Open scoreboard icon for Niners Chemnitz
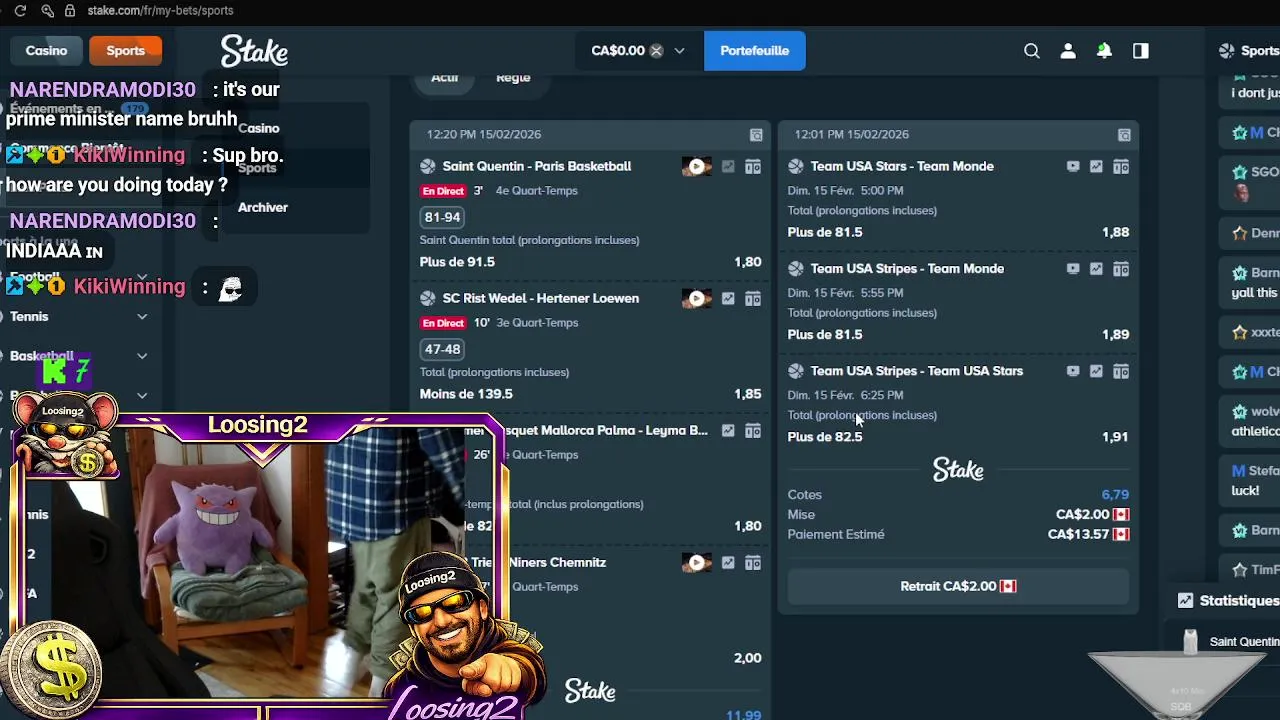The width and height of the screenshot is (1280, 720). (753, 563)
